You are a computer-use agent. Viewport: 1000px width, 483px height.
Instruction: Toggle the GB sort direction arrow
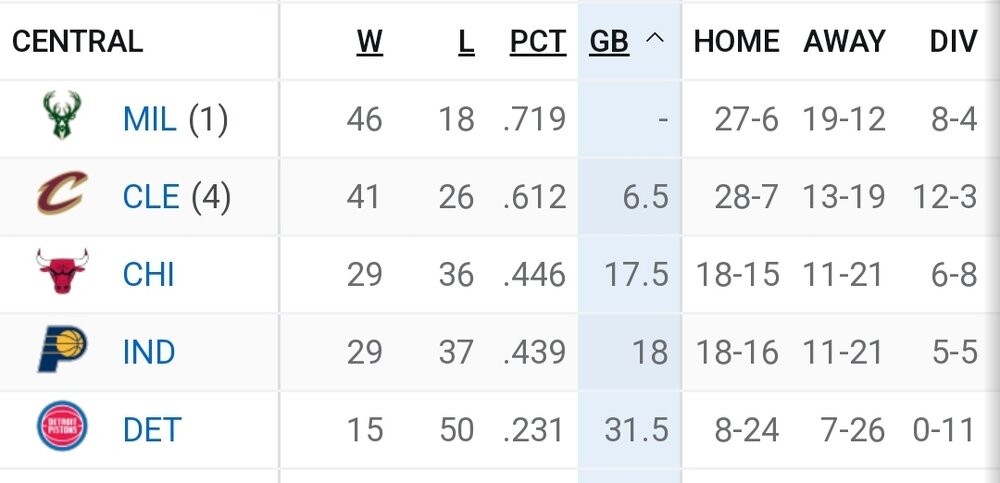click(655, 39)
